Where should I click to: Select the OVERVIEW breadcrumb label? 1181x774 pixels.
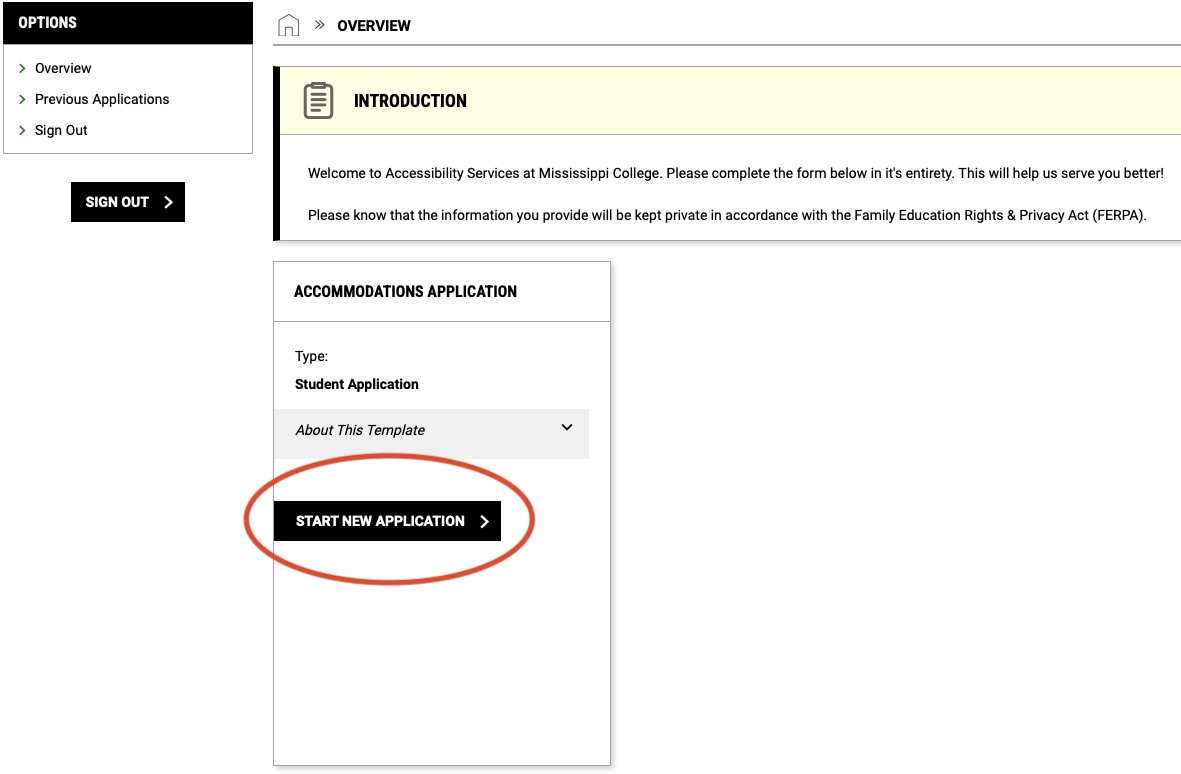[374, 26]
